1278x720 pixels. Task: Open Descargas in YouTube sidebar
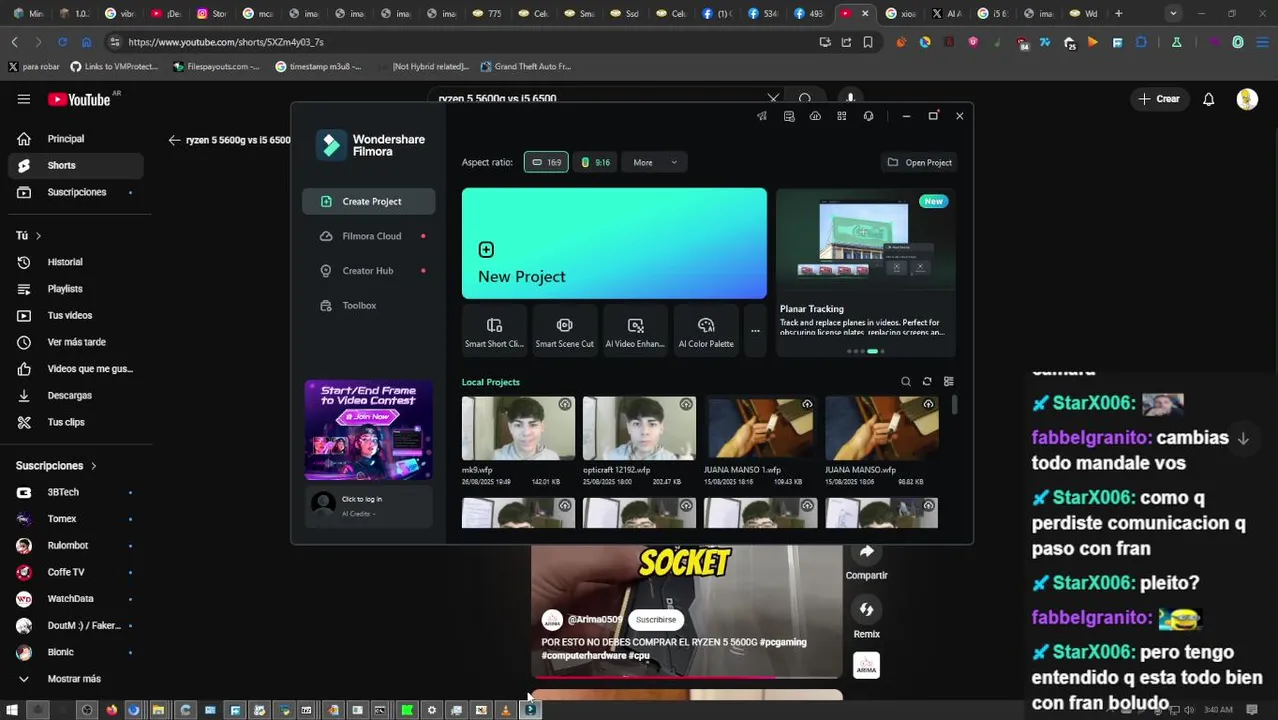[x=75, y=395]
